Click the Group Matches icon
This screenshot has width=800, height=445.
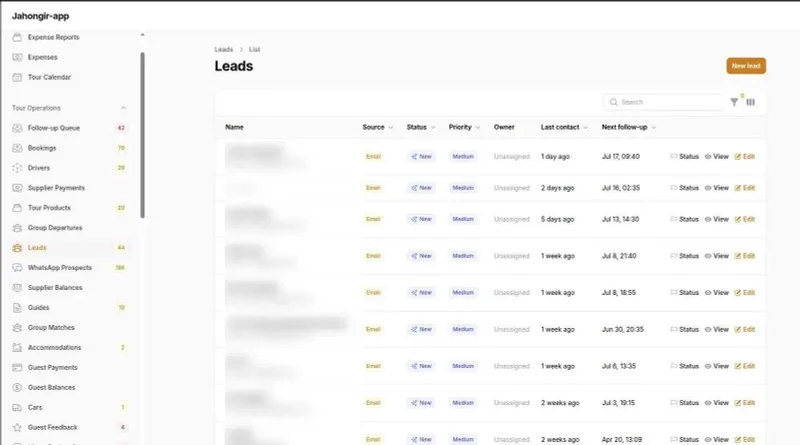point(17,327)
